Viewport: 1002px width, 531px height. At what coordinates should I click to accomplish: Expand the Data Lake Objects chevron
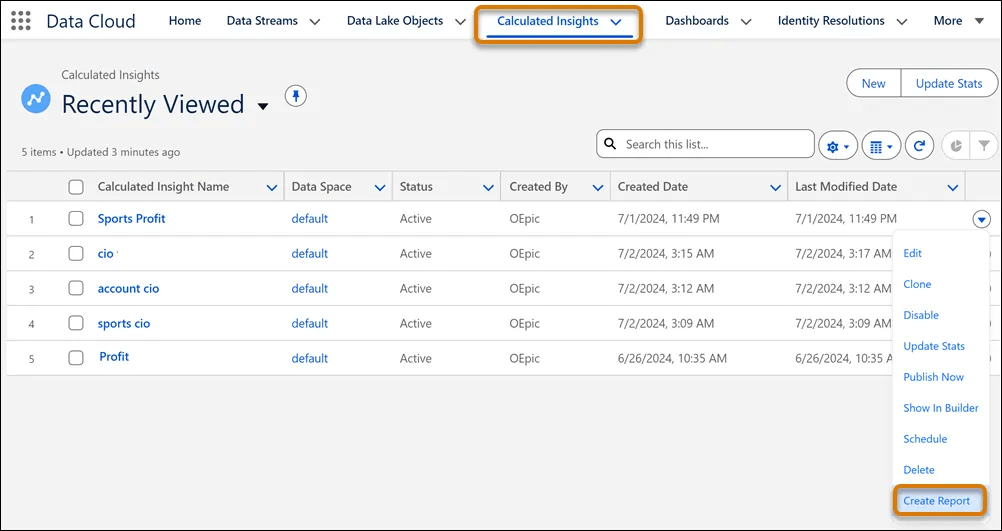pos(460,22)
